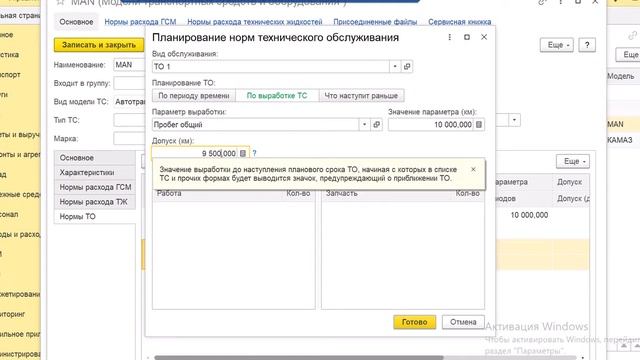The height and width of the screenshot is (360, 640).
Task: Maximize the planning norms dialog
Action: point(467,37)
